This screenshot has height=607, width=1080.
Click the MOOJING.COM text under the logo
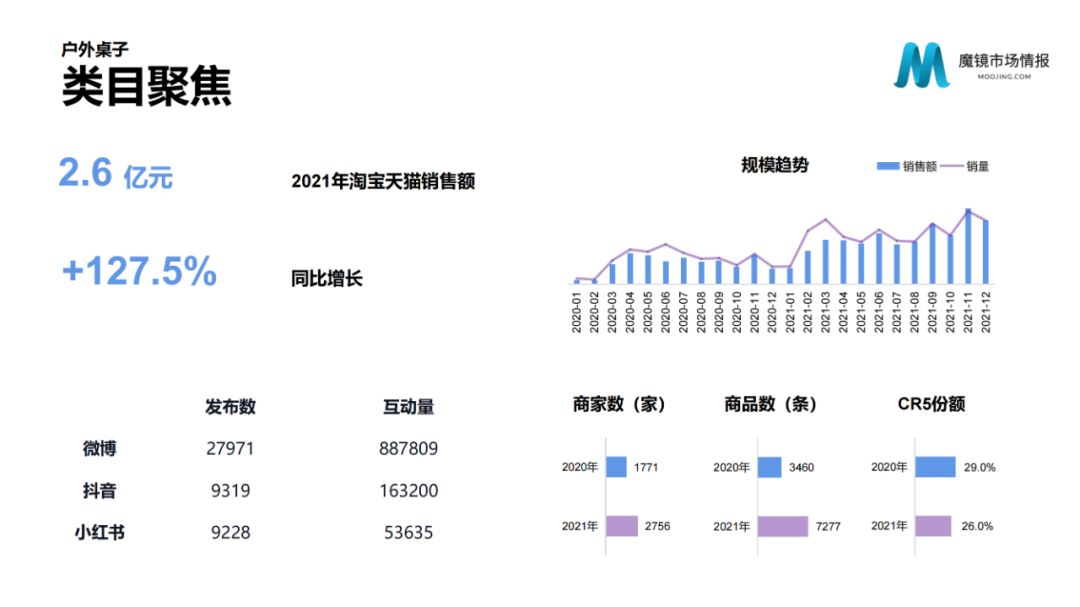pos(1004,77)
